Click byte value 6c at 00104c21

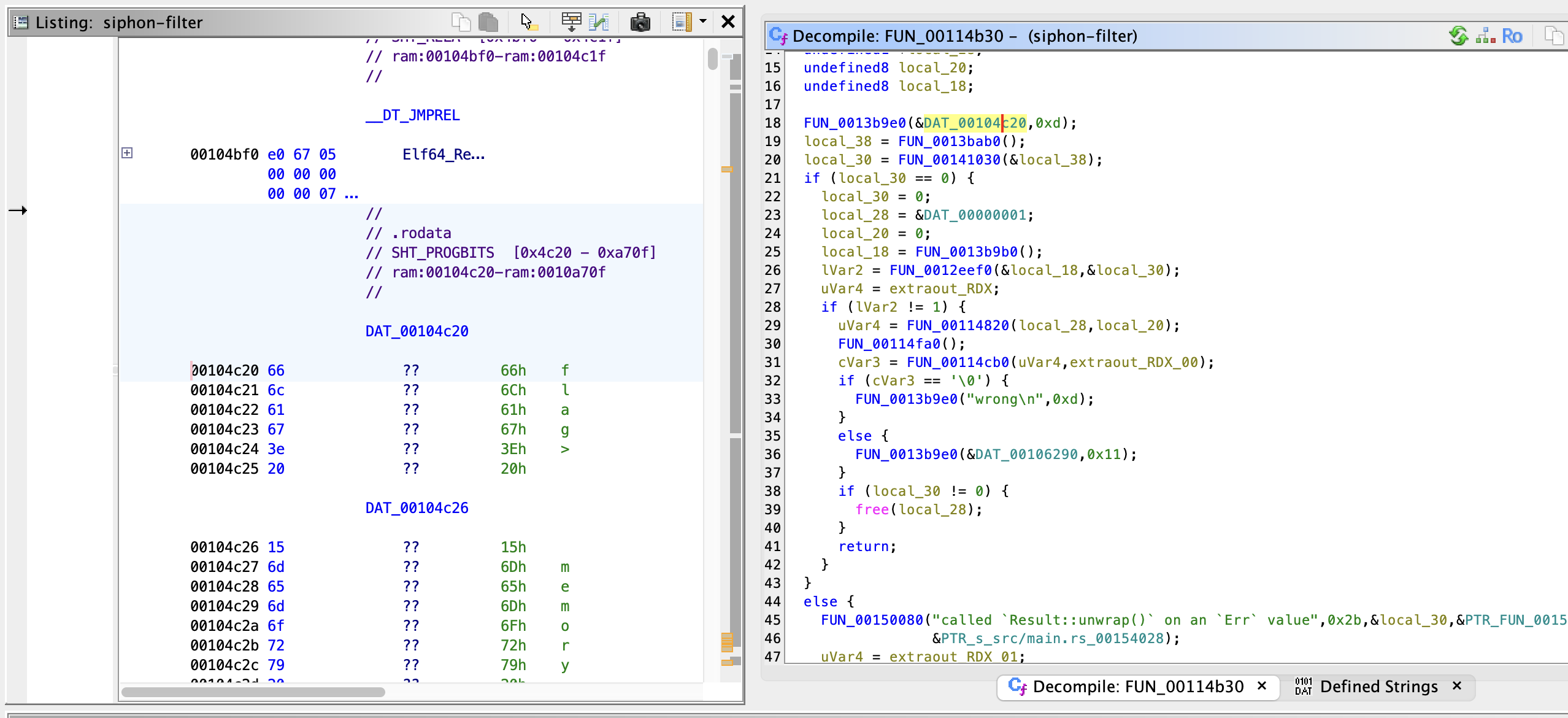click(x=276, y=390)
